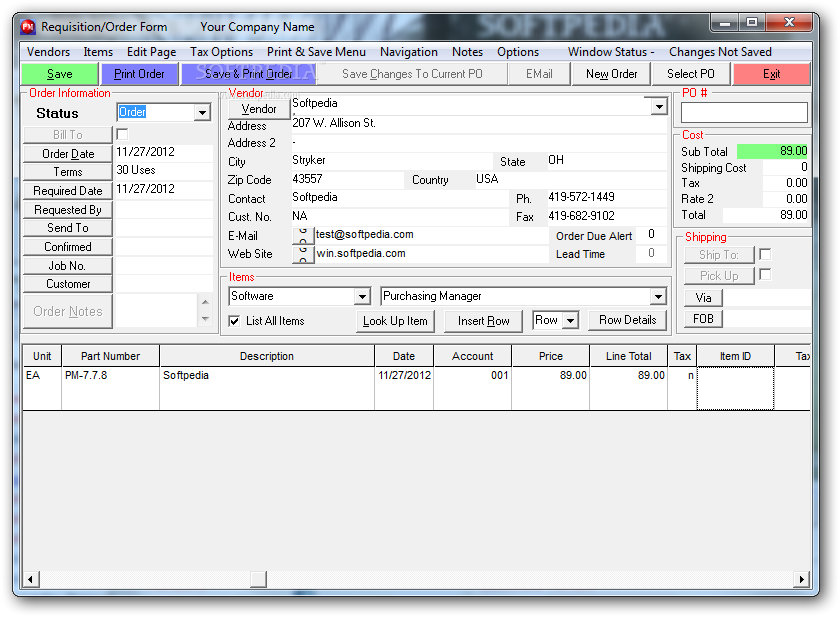Click the Print Order button

139,74
